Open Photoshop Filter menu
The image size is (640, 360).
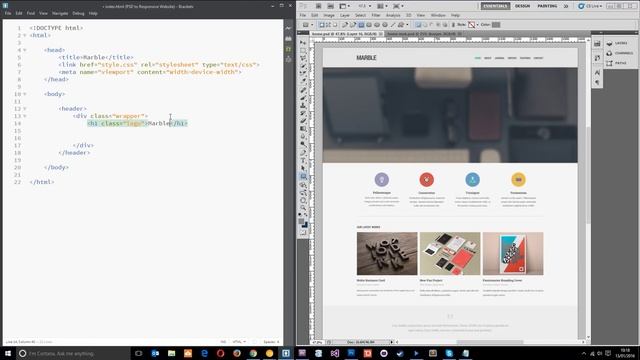pyautogui.click(x=376, y=16)
